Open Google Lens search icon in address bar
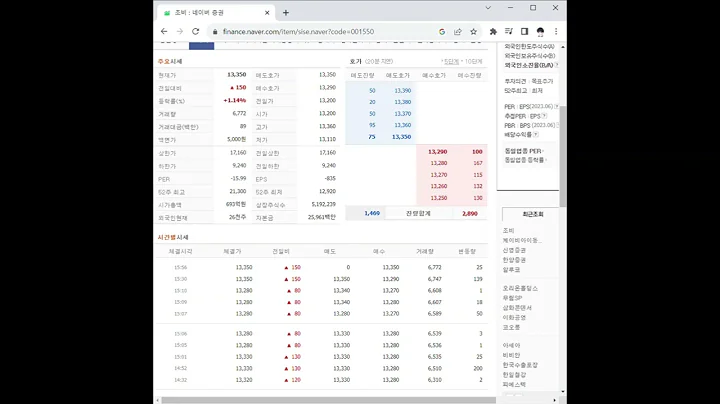Screen dimensions: 720x404 [442, 32]
